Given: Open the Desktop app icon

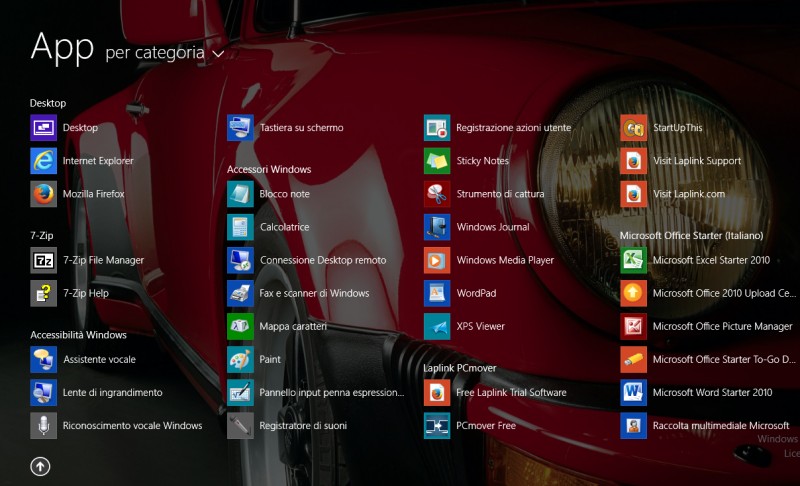Looking at the screenshot, I should (x=43, y=127).
